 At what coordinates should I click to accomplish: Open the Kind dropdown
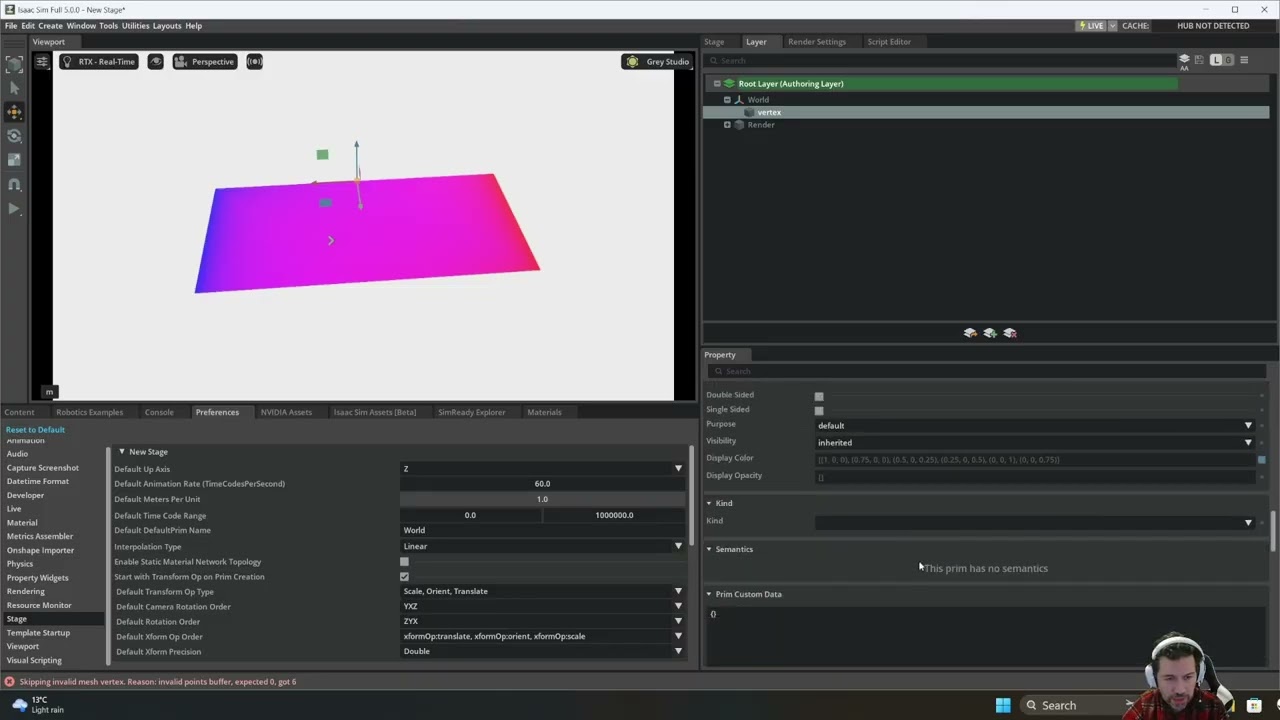point(1035,522)
